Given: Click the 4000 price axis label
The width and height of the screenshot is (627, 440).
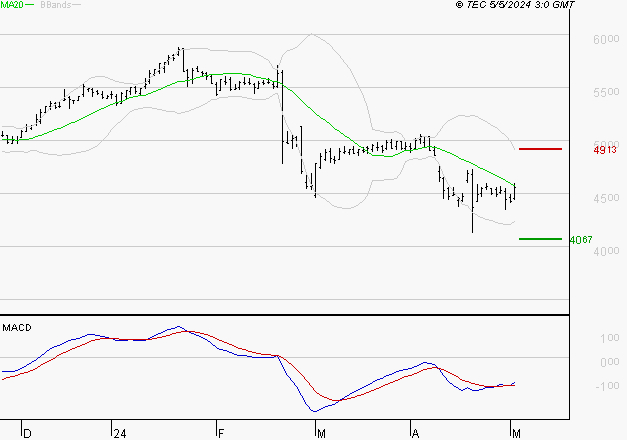Looking at the screenshot, I should click(606, 251).
